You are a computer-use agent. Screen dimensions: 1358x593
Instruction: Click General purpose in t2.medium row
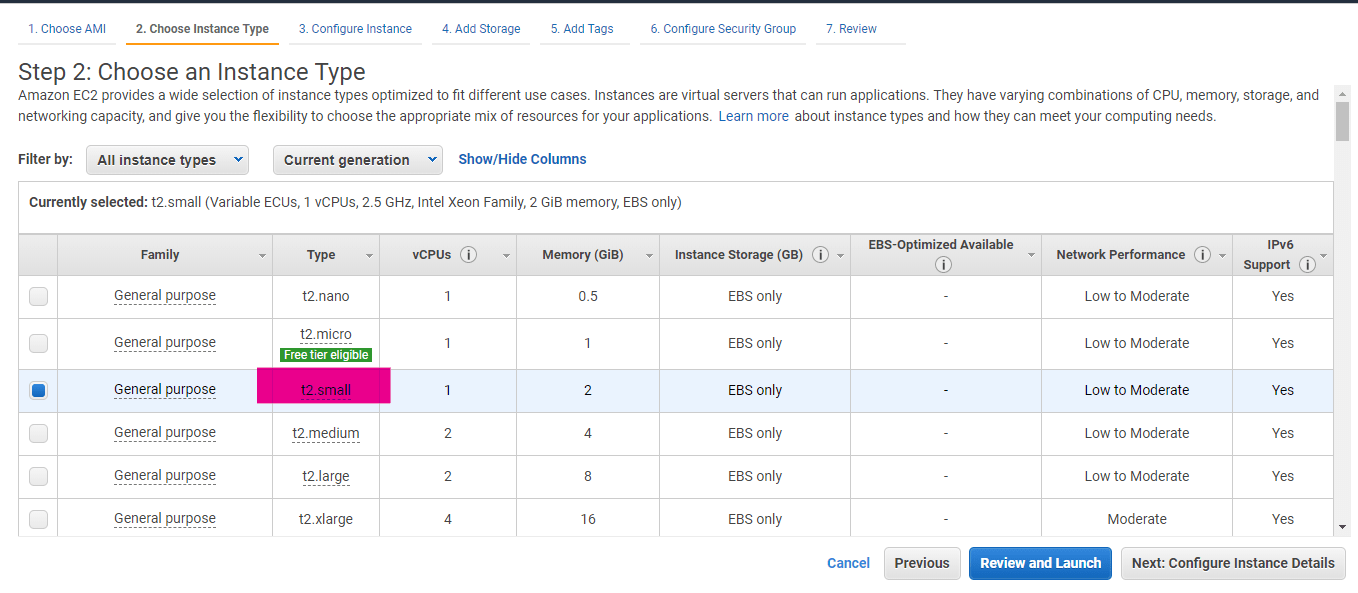[165, 433]
